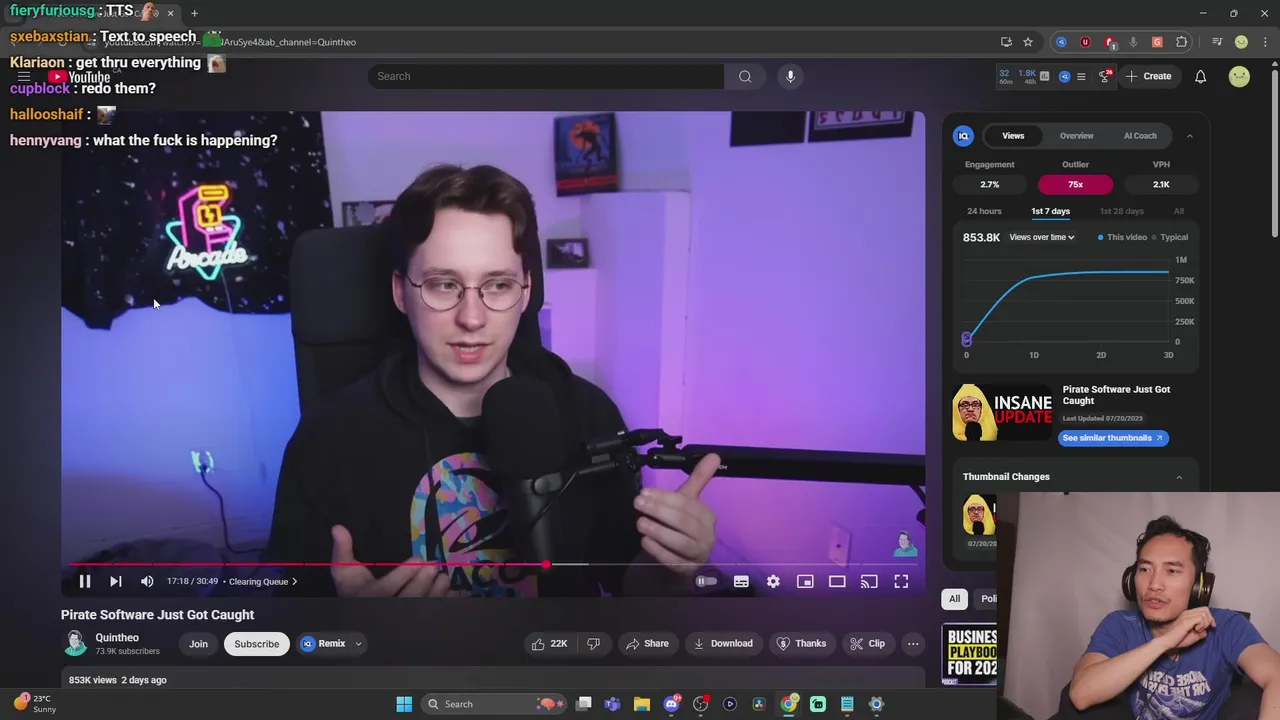Switch to the AI Coach tab

click(x=1140, y=136)
